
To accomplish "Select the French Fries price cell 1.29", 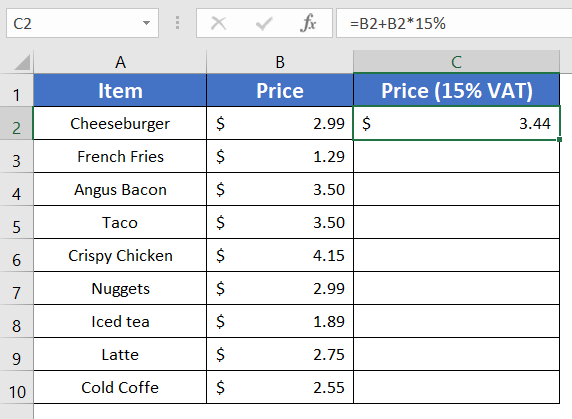I will click(280, 156).
